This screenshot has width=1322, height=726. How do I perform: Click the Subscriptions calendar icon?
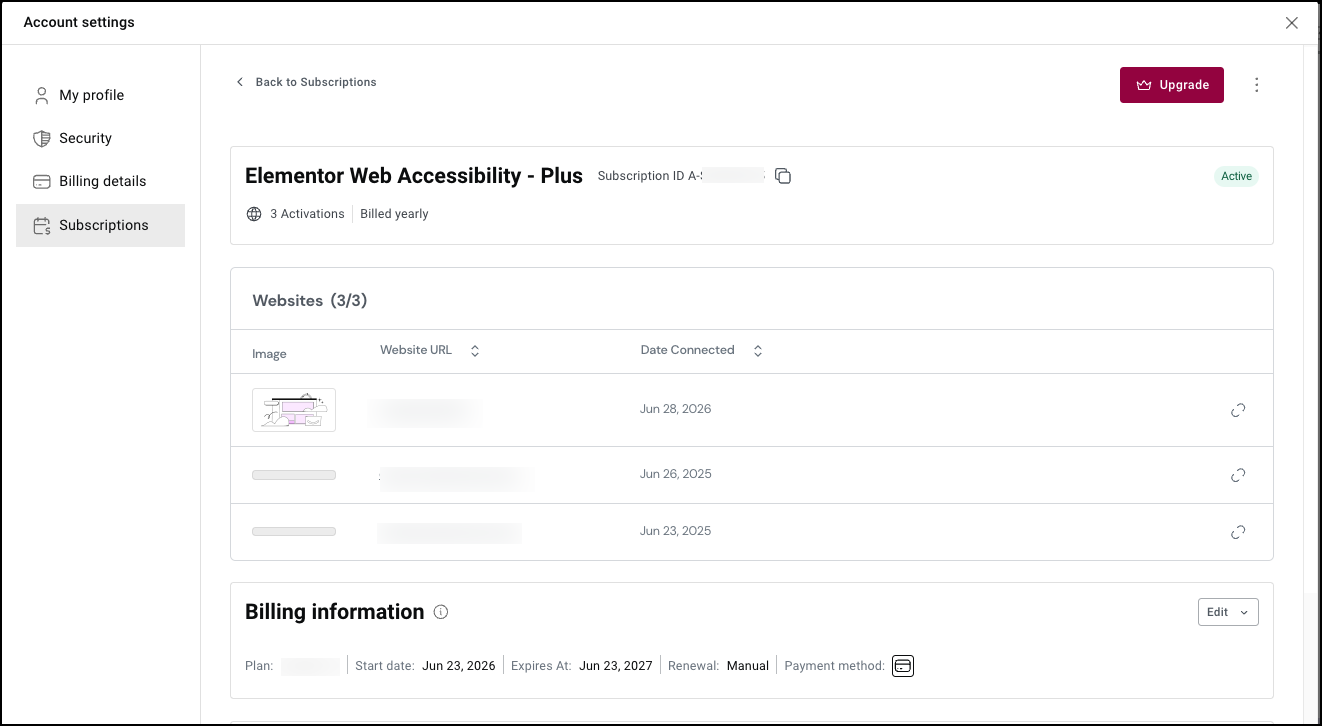point(41,226)
